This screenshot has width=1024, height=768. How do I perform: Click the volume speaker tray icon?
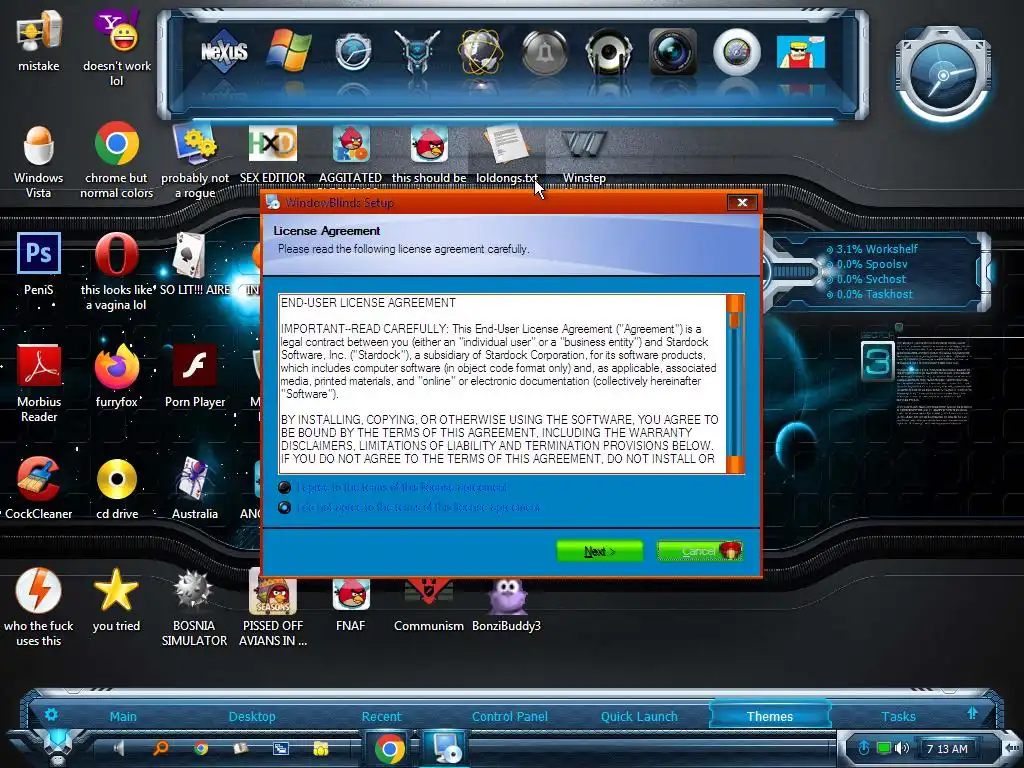point(903,748)
